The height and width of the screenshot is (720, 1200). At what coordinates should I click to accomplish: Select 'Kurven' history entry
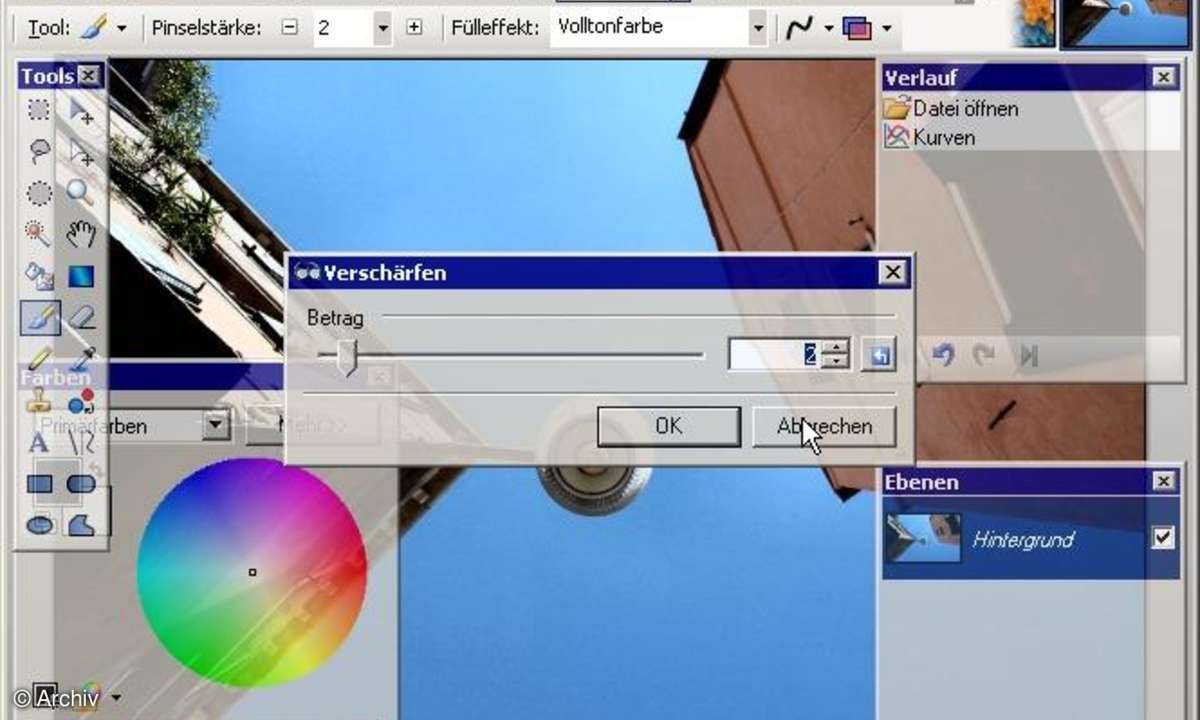pos(930,137)
